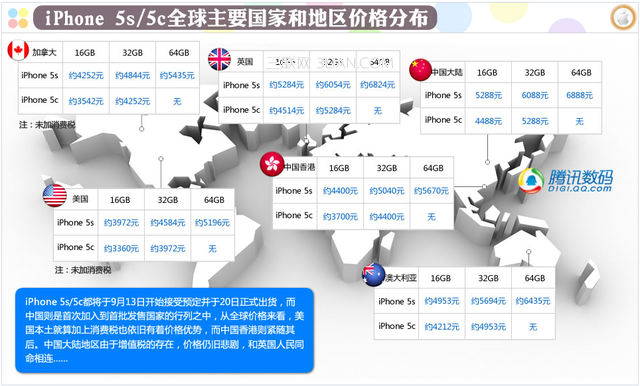Select the 美国 table label

coord(80,199)
